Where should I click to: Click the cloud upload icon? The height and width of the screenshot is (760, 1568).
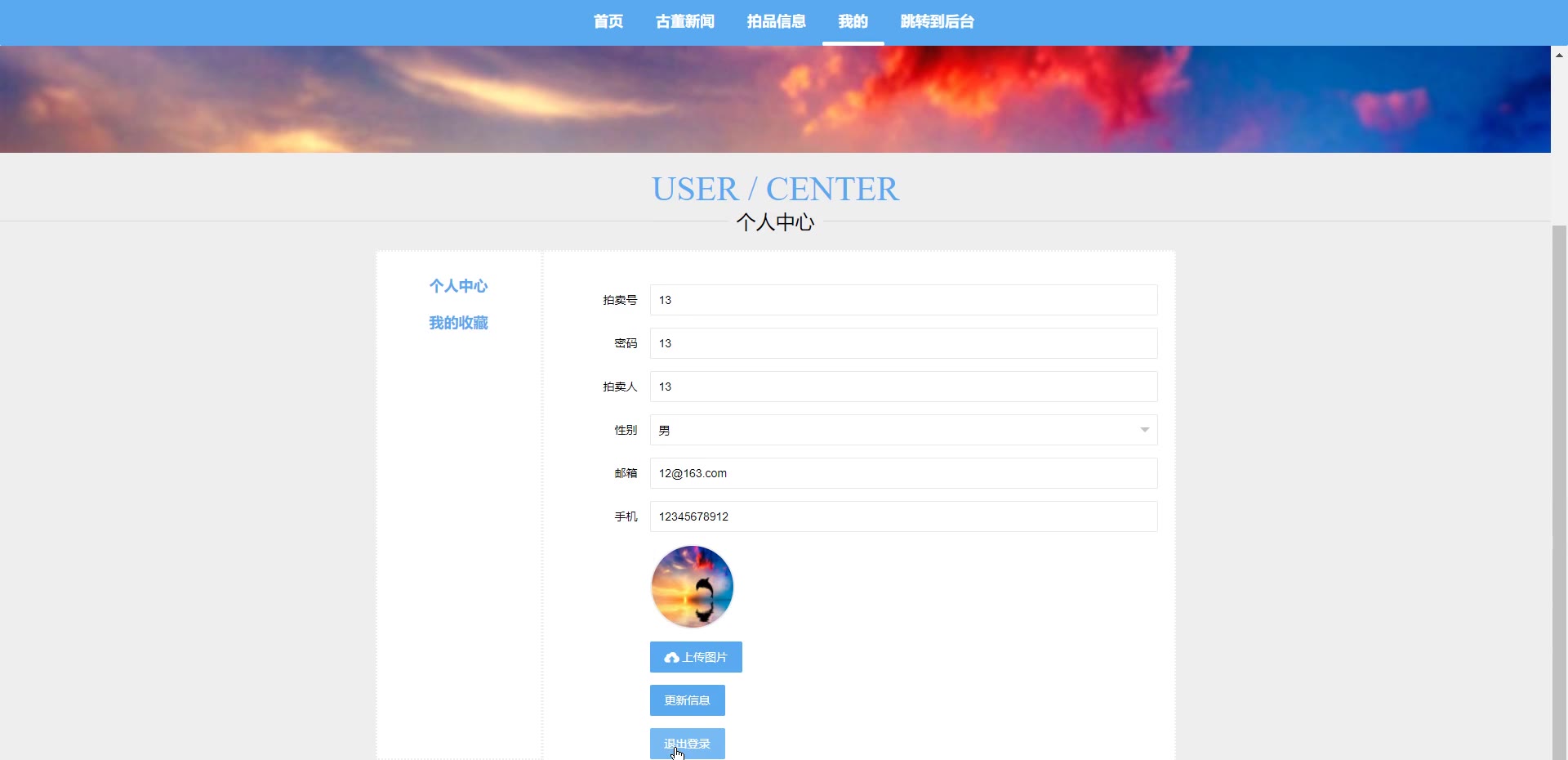[x=672, y=658]
